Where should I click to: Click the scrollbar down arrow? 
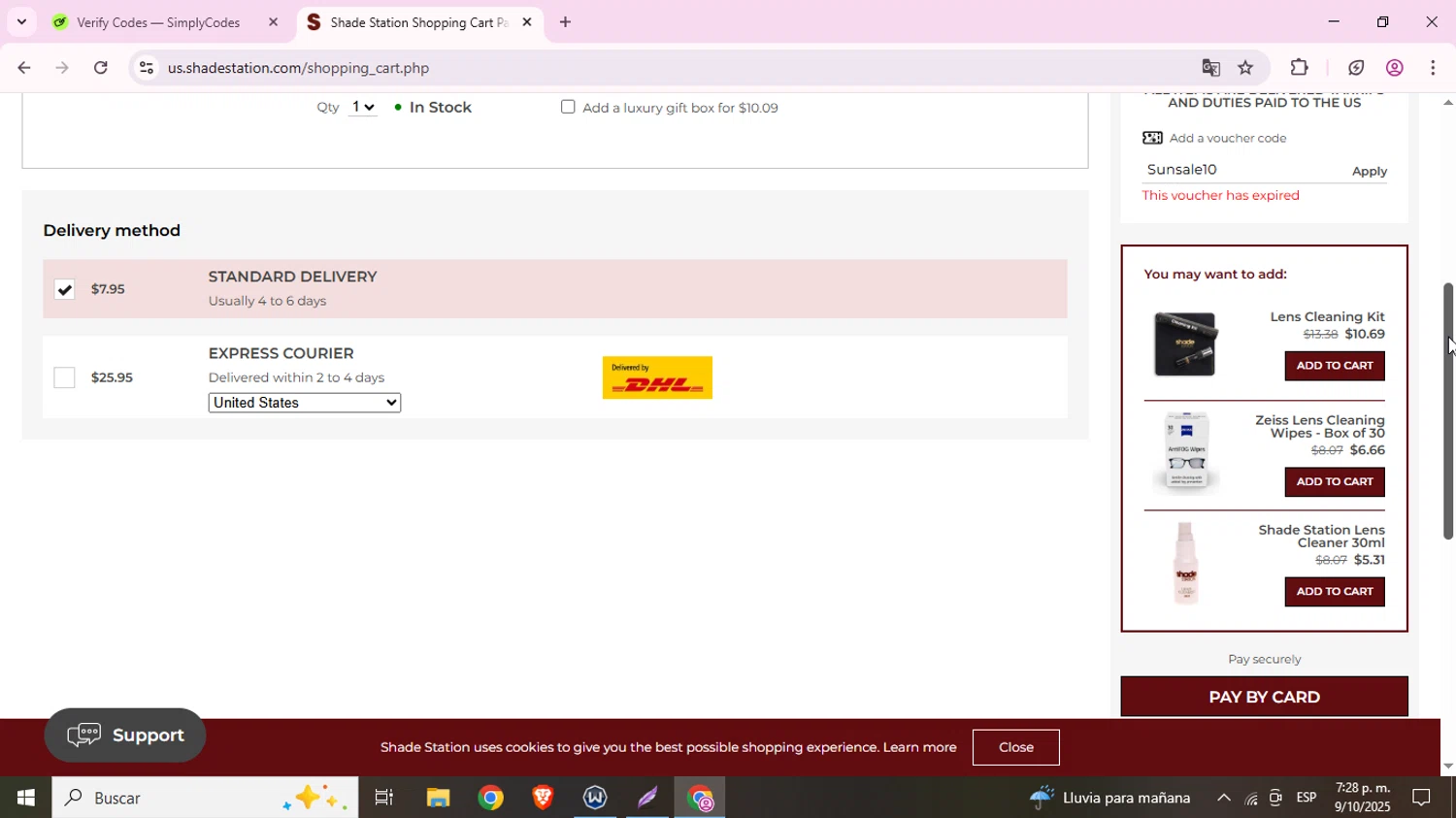(x=1448, y=767)
